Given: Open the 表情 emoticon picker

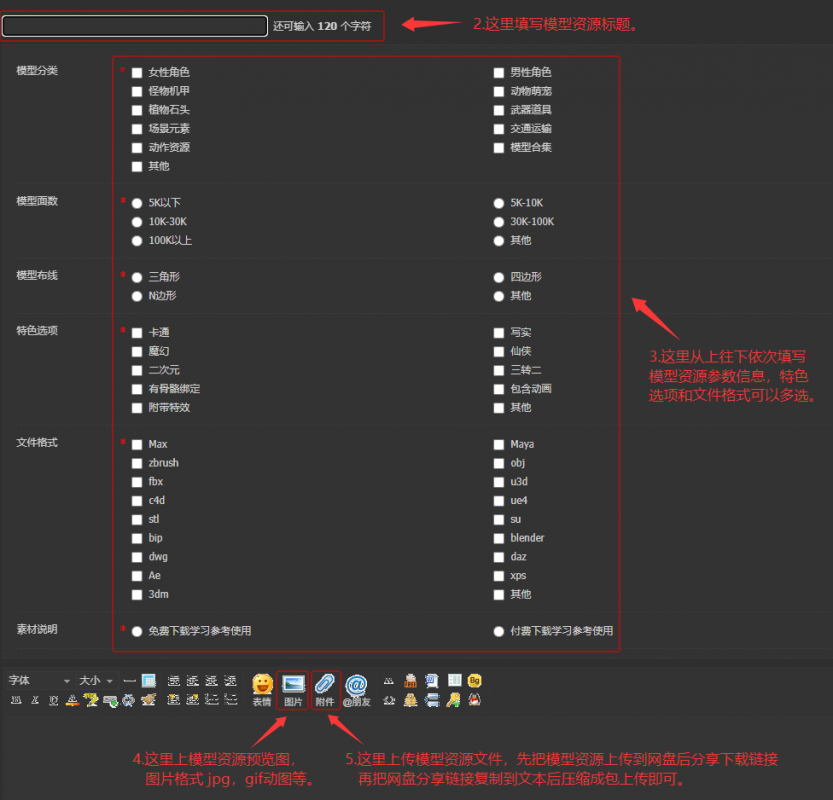Looking at the screenshot, I should (x=262, y=690).
